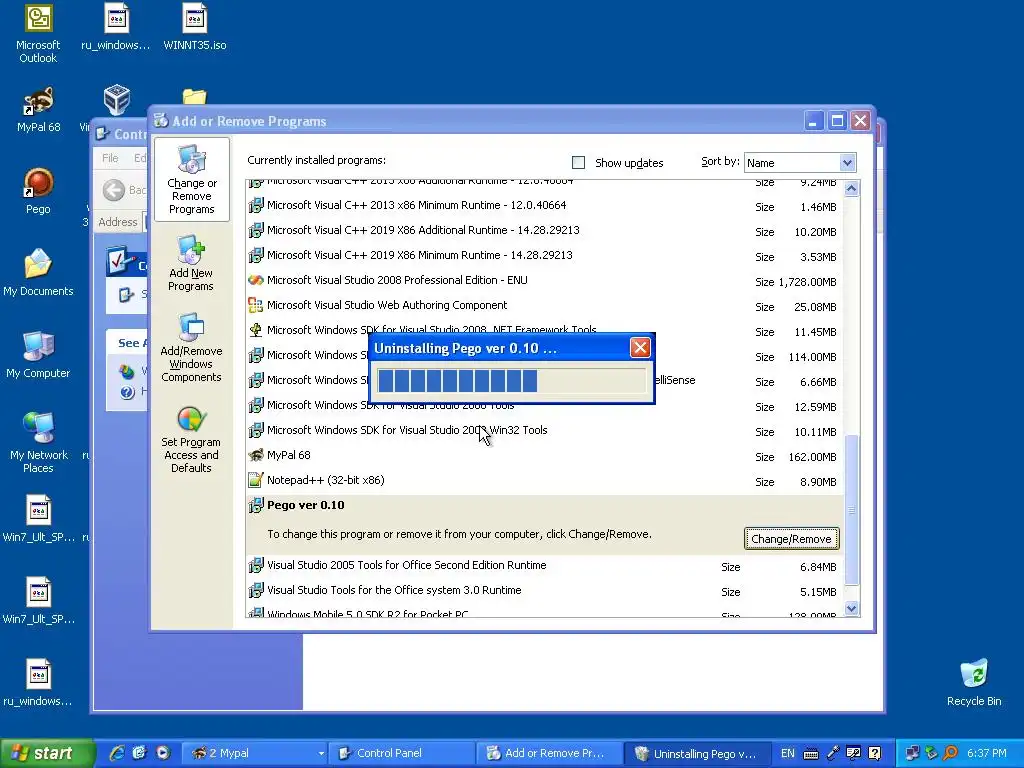The width and height of the screenshot is (1024, 768).
Task: Click the uninstall progress bar
Action: pyautogui.click(x=511, y=381)
